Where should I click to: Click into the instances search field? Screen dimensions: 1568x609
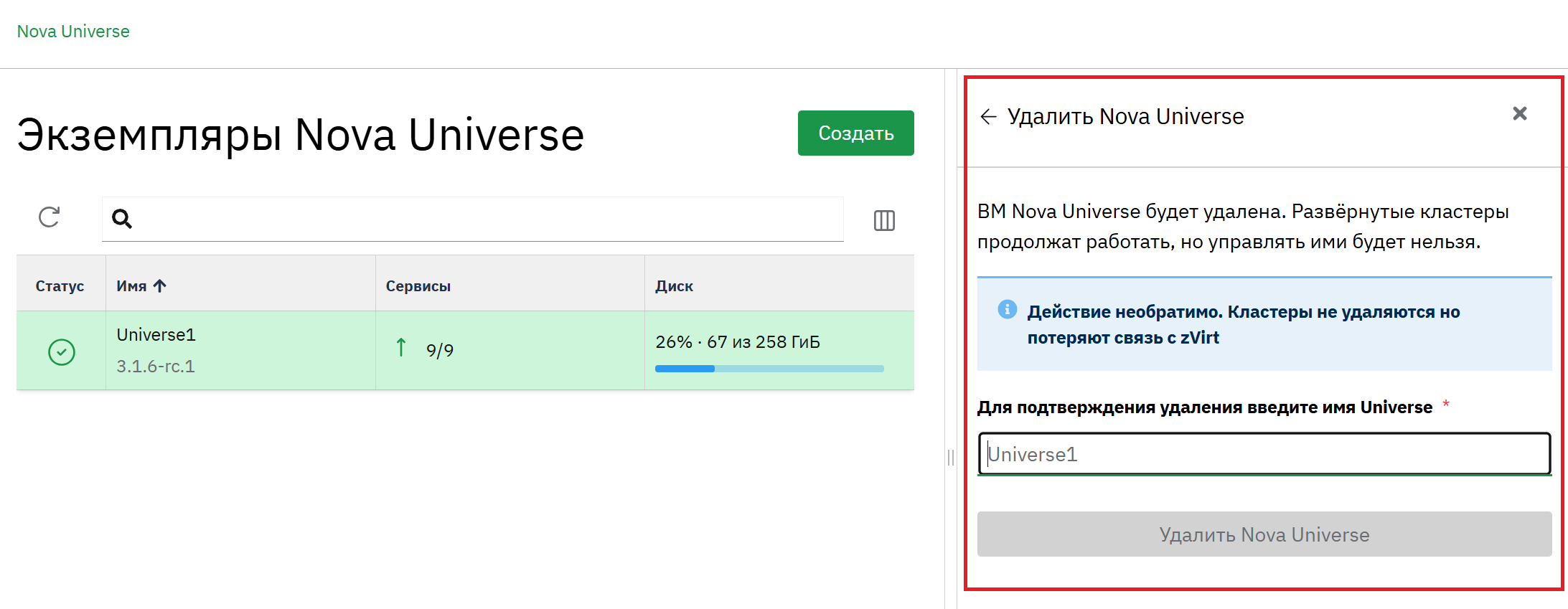click(x=473, y=219)
